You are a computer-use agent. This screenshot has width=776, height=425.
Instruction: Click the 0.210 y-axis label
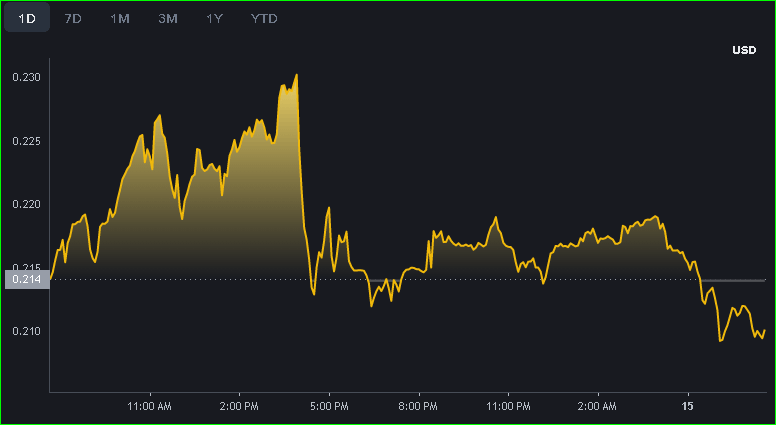(29, 331)
